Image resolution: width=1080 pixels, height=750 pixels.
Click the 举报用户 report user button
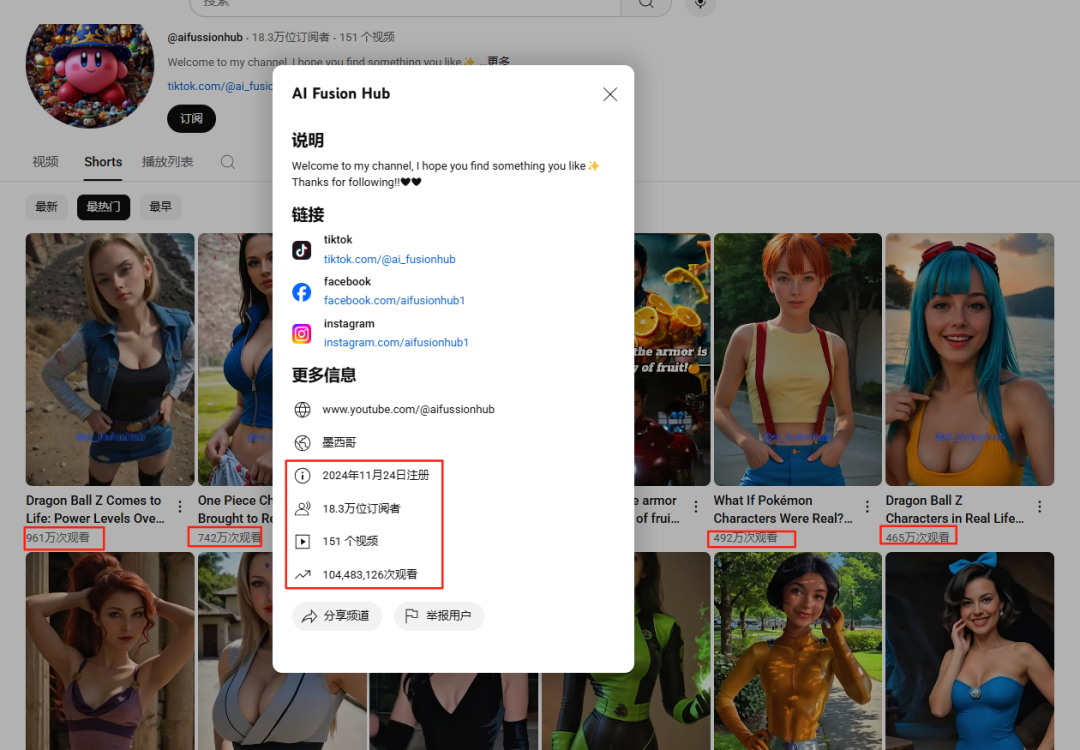coord(439,616)
